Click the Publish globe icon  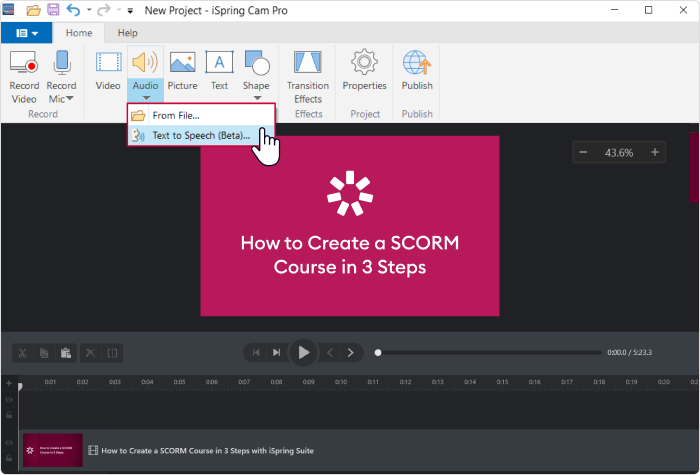(x=417, y=62)
